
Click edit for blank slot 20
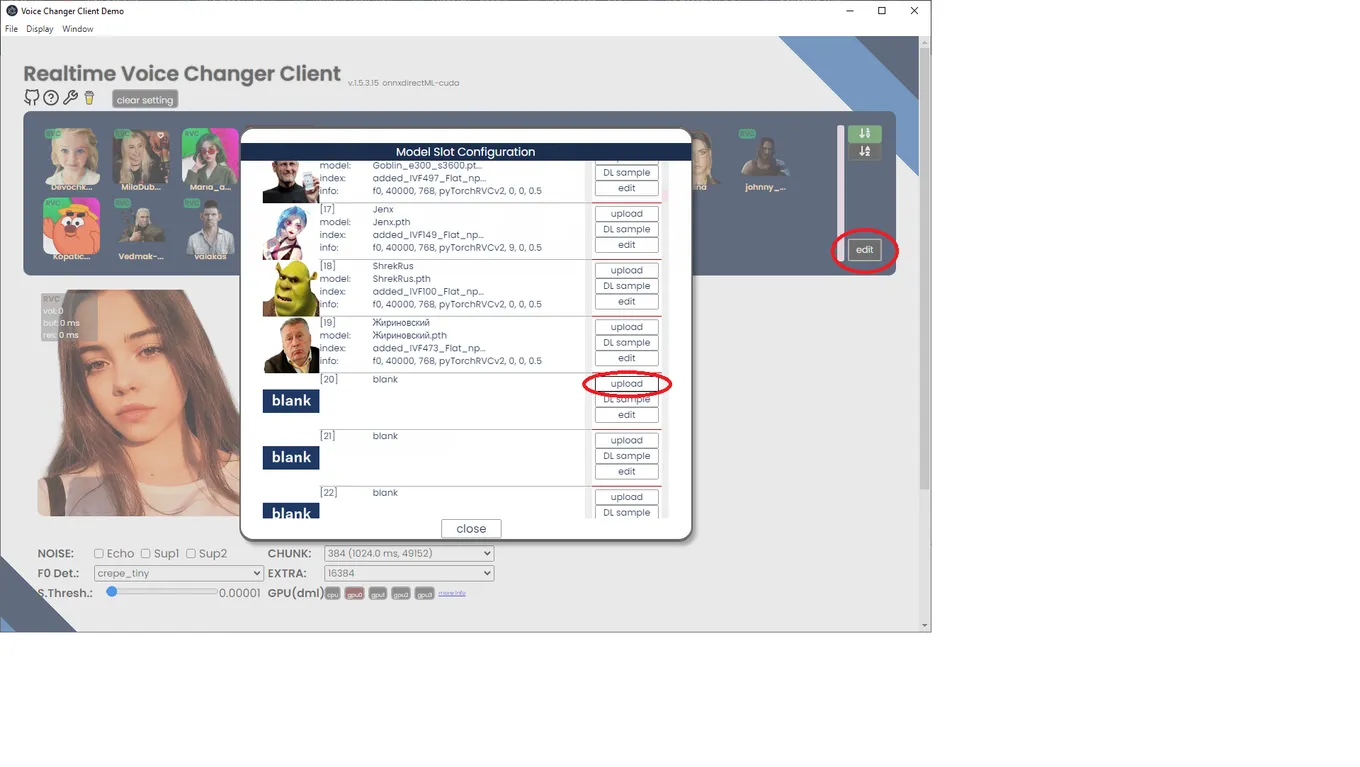pos(627,415)
